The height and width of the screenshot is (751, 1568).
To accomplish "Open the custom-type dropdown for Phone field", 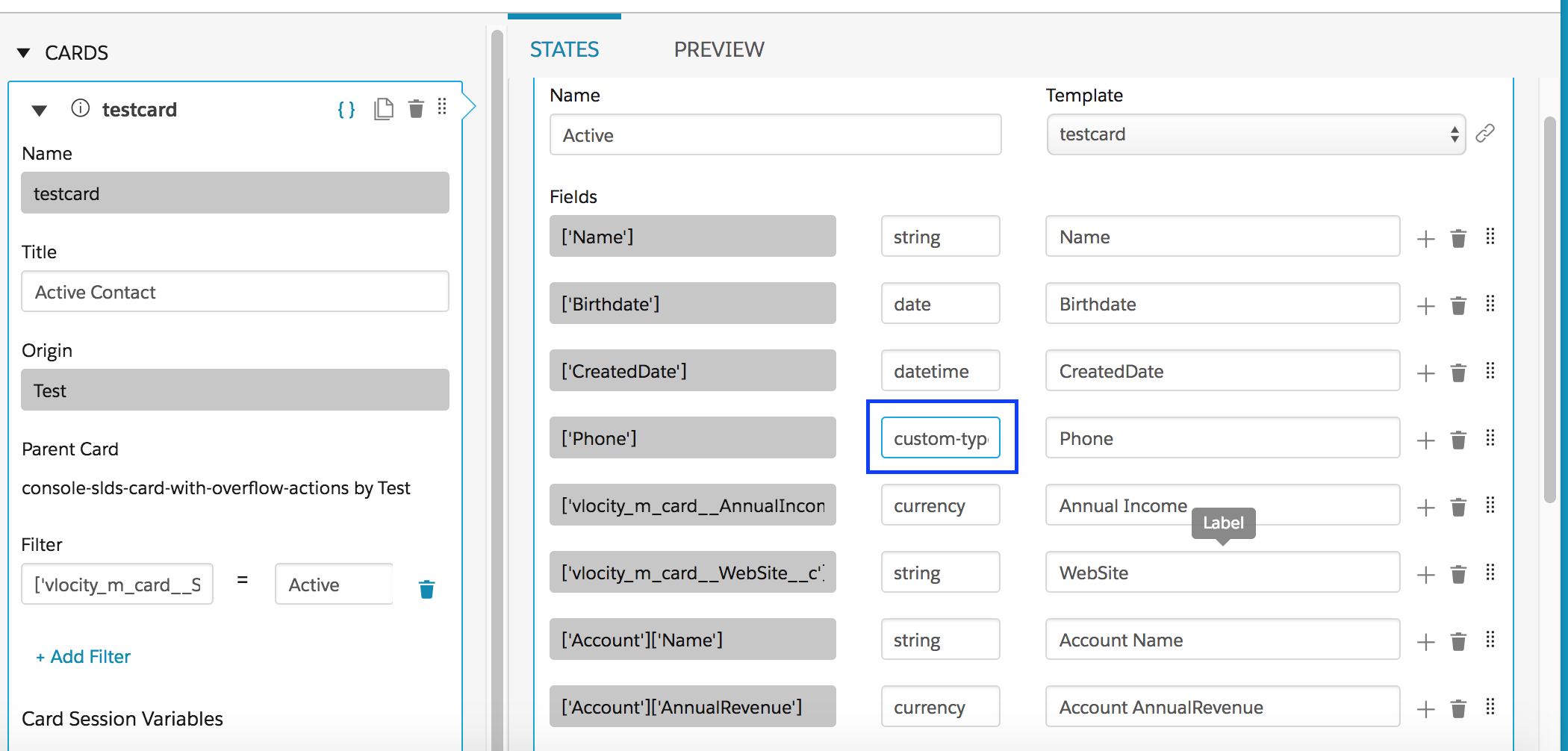I will click(940, 437).
